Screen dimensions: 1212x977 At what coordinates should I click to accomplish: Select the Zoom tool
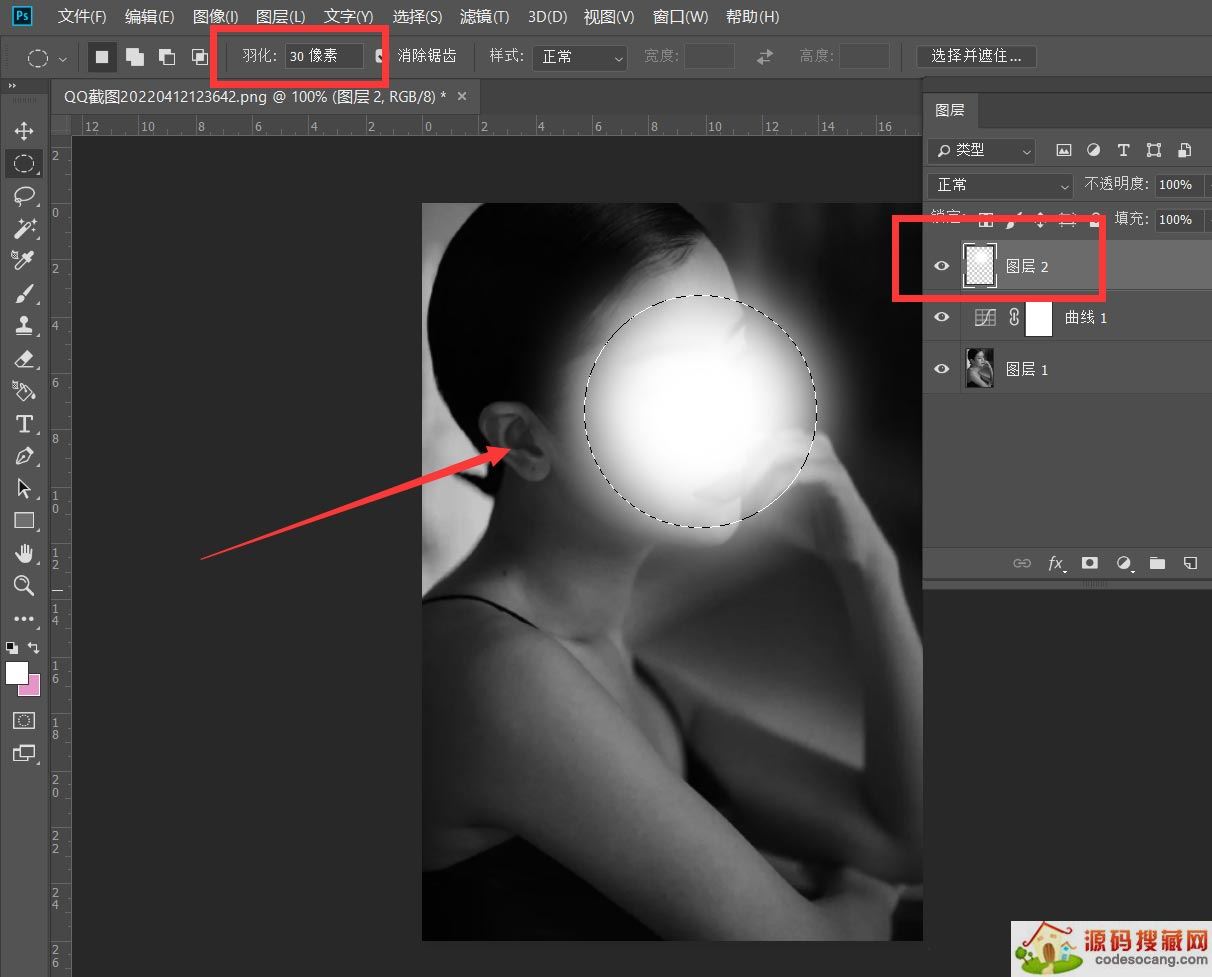tap(24, 586)
